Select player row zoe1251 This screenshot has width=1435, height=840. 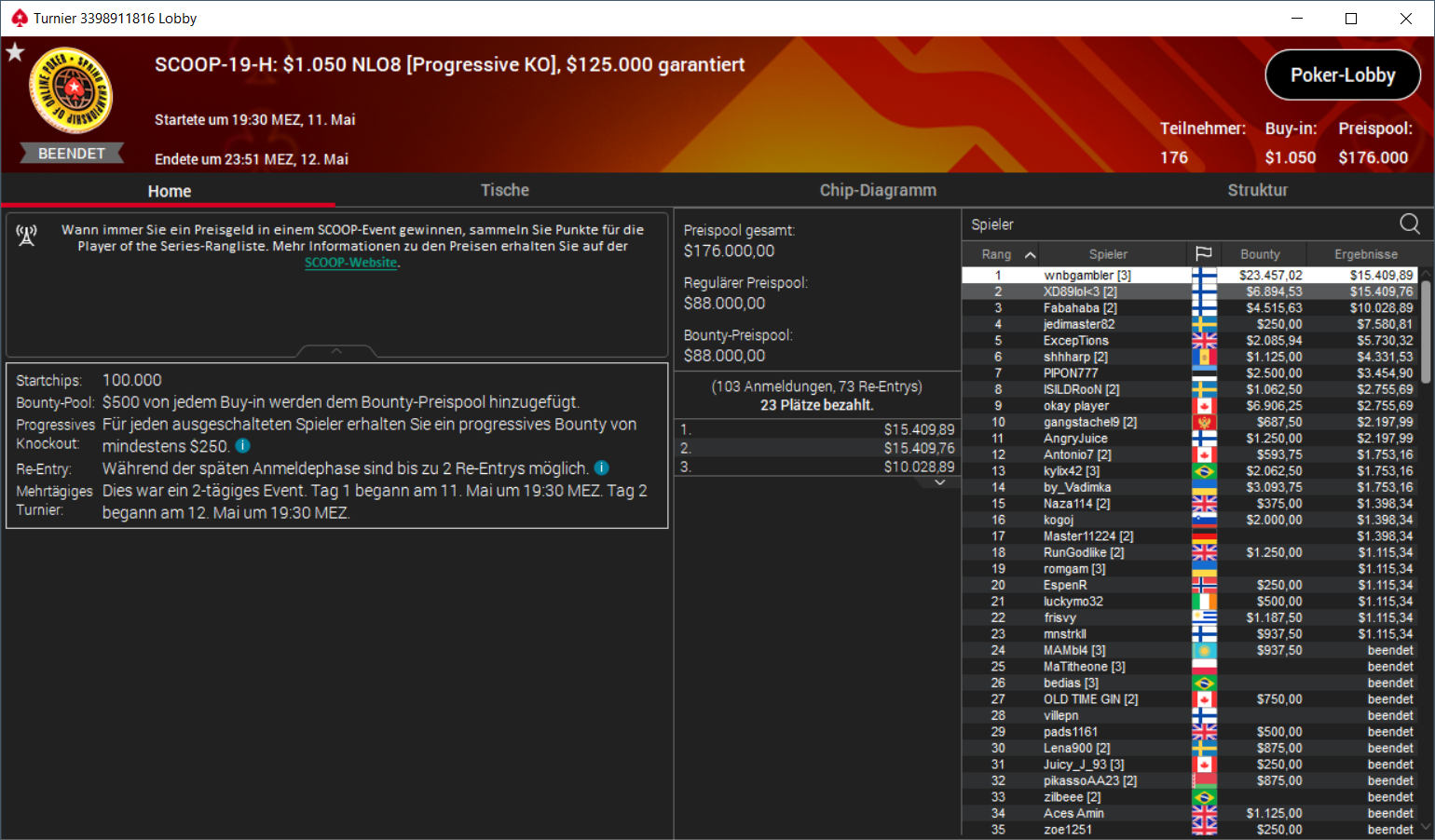click(x=1190, y=830)
